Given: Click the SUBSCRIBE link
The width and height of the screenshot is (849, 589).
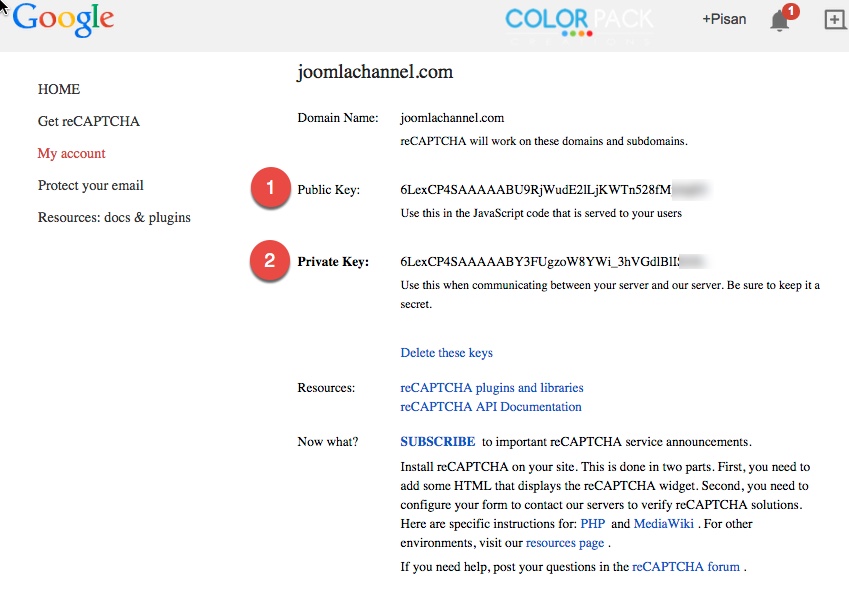Looking at the screenshot, I should 437,442.
